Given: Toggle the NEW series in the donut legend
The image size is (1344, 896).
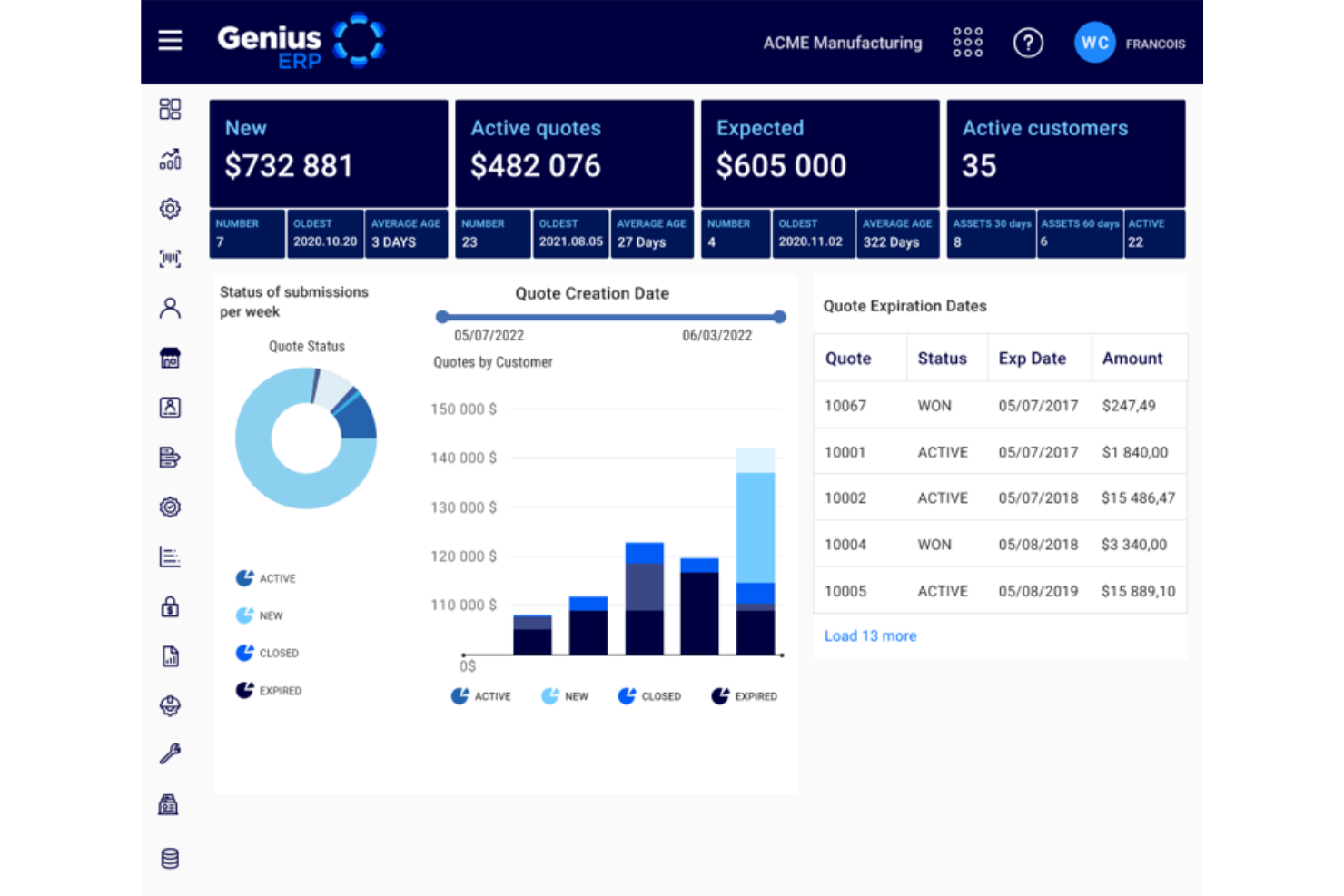Looking at the screenshot, I should click(262, 615).
